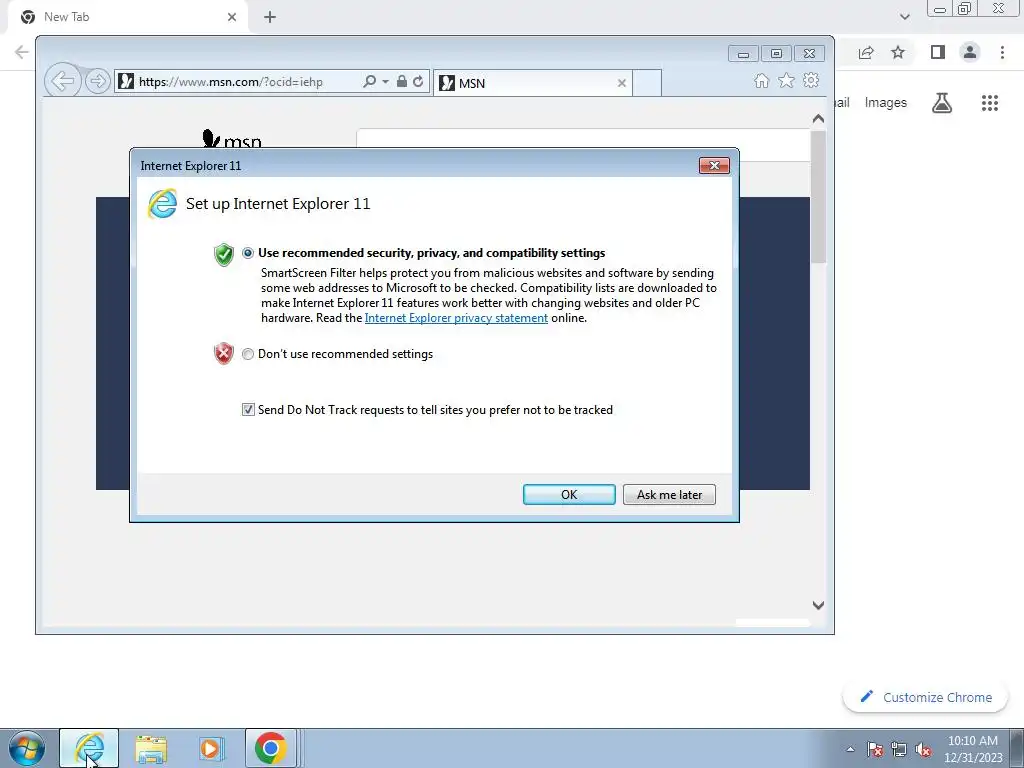The image size is (1024, 768).
Task: Select the MSN tab in Internet Explorer
Action: coord(532,83)
